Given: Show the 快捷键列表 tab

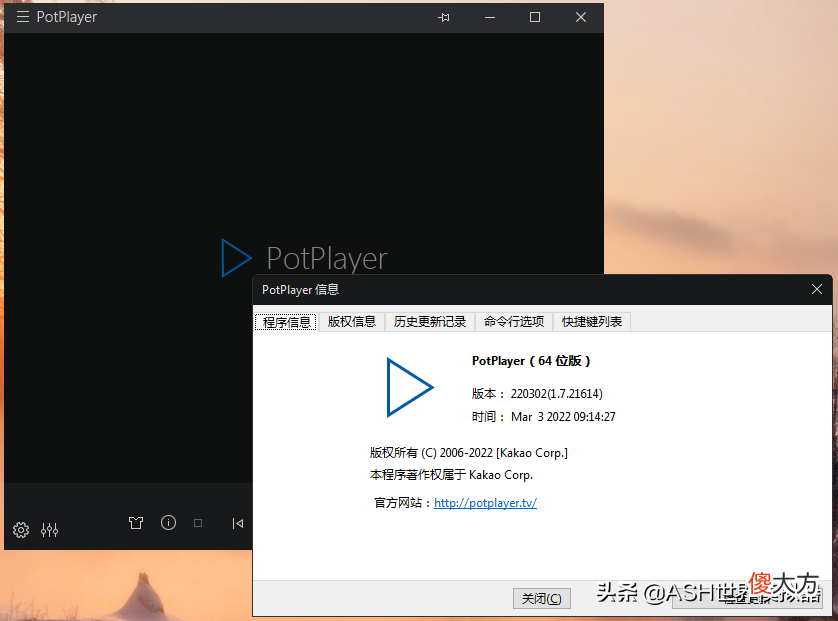Looking at the screenshot, I should pos(592,322).
